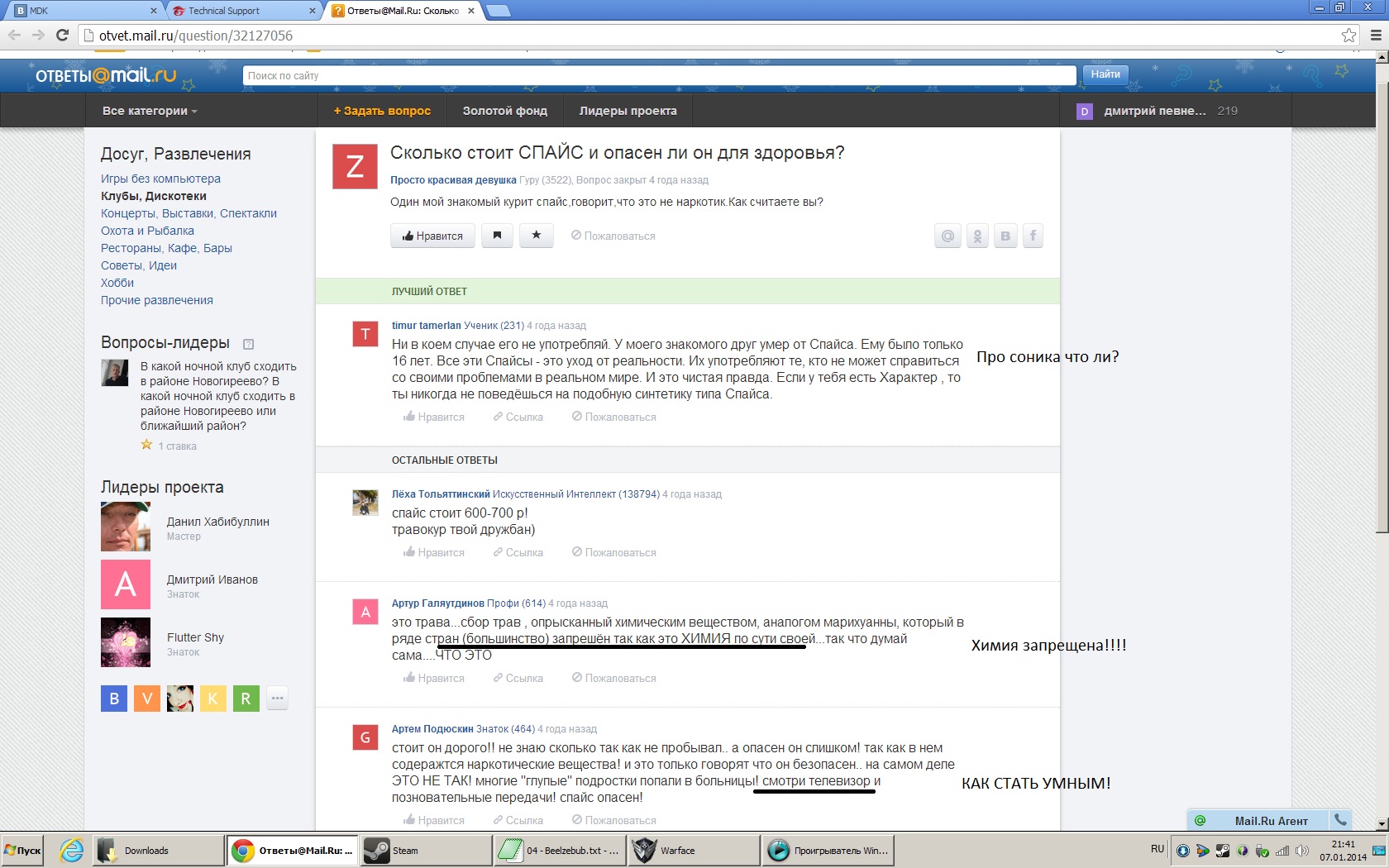Click the bookmark star in Chrome address bar
The height and width of the screenshot is (868, 1389).
coord(1348,36)
